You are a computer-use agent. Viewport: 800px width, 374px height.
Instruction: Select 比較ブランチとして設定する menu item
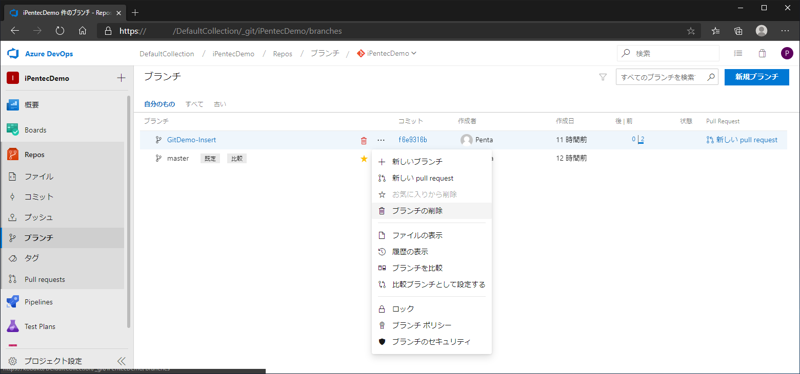[432, 284]
